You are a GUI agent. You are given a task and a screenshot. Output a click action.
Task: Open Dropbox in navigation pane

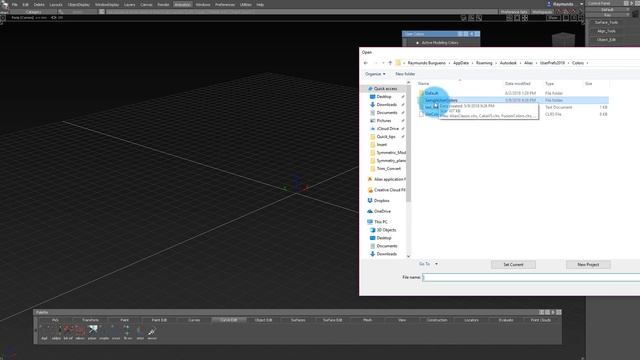click(x=381, y=201)
